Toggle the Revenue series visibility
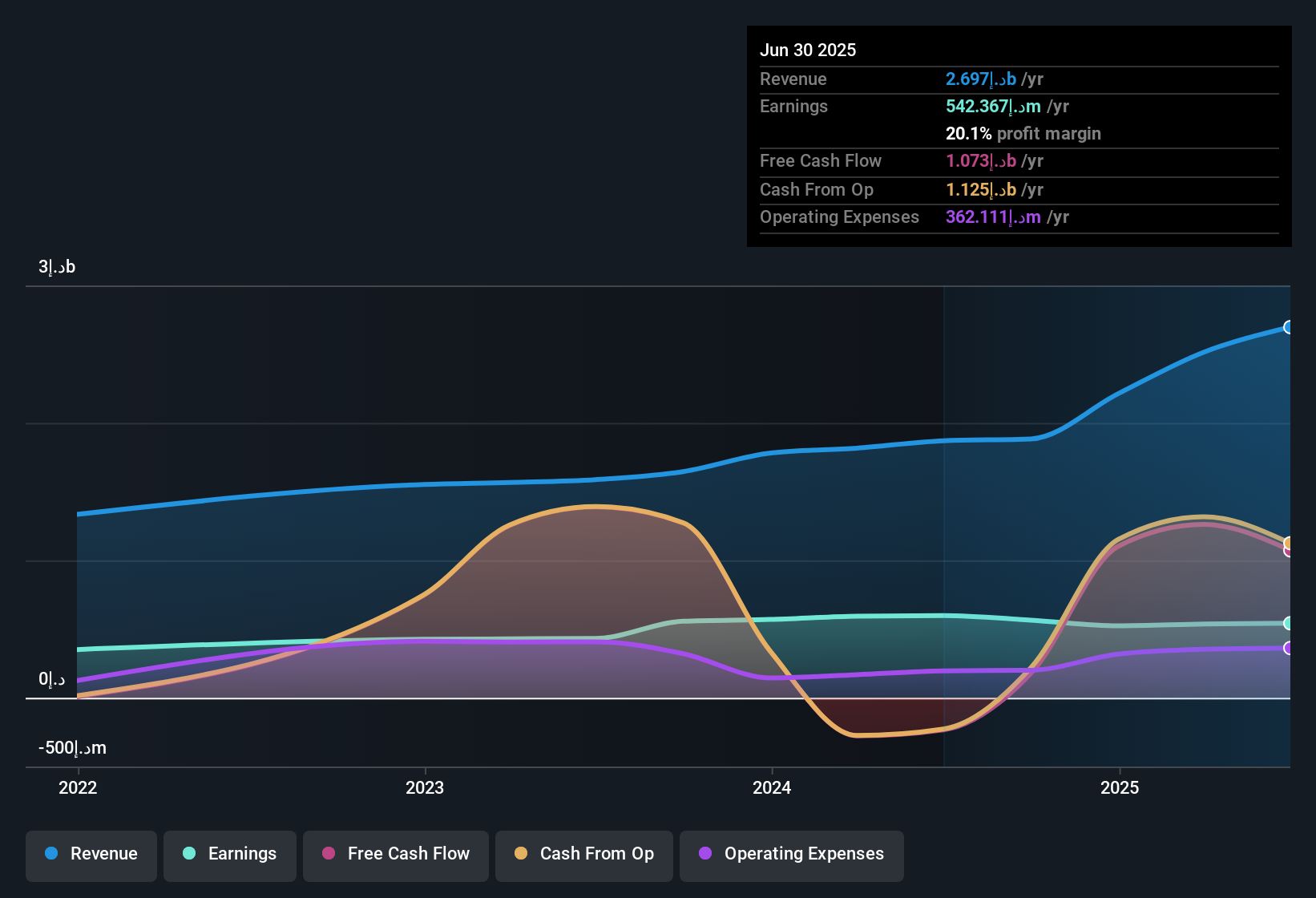The width and height of the screenshot is (1316, 898). (x=91, y=856)
